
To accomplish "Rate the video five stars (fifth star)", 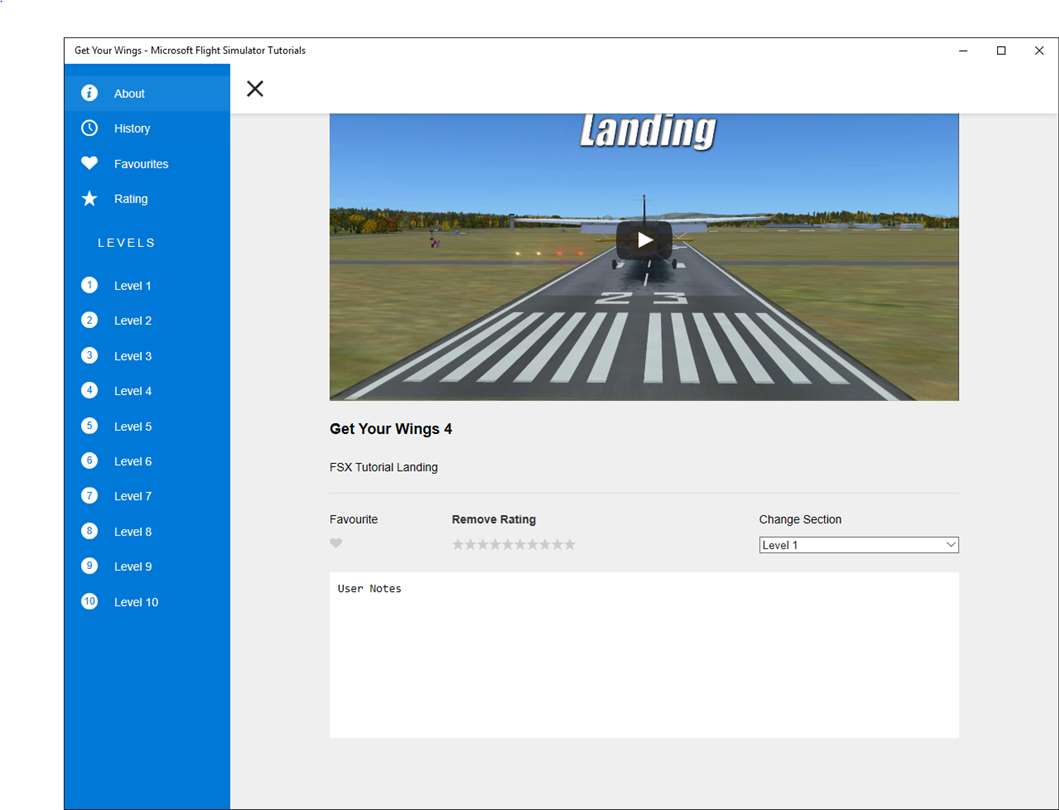I will 508,545.
